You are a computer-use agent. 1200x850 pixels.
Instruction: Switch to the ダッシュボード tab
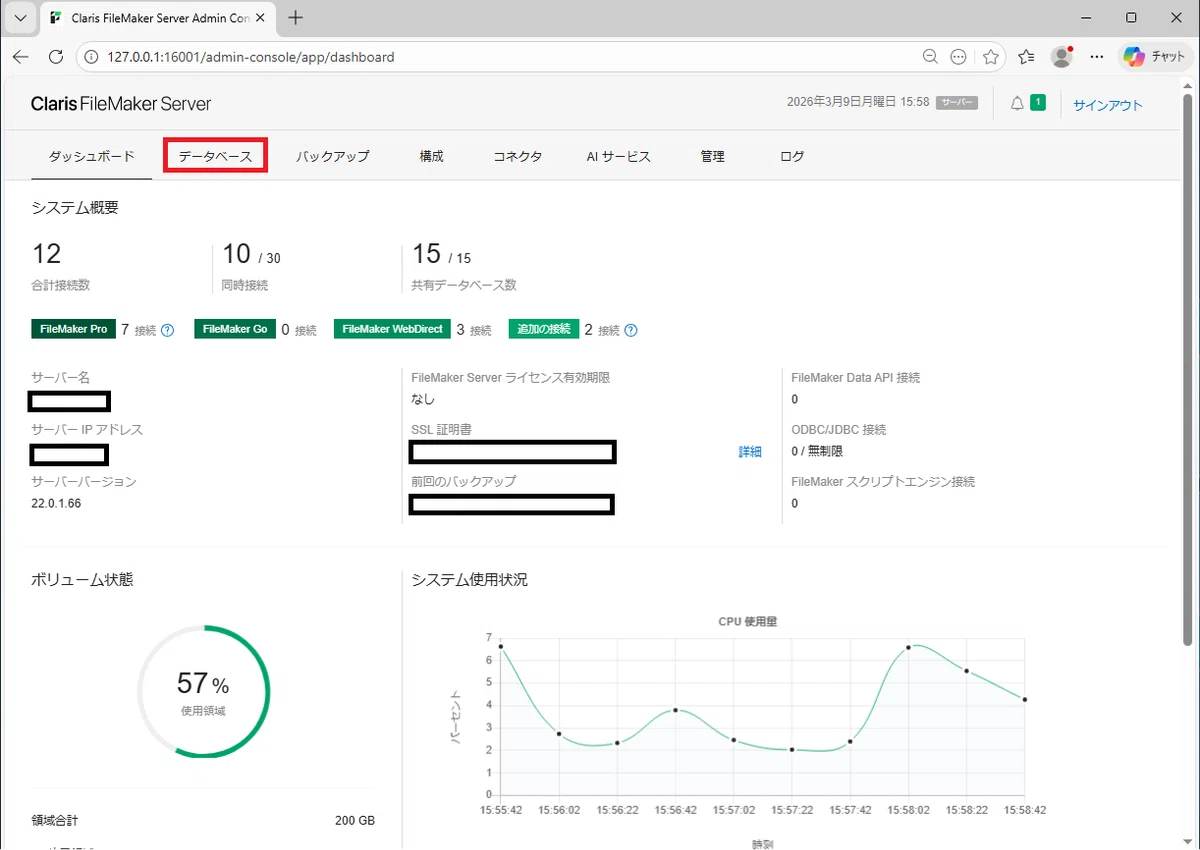(x=92, y=156)
